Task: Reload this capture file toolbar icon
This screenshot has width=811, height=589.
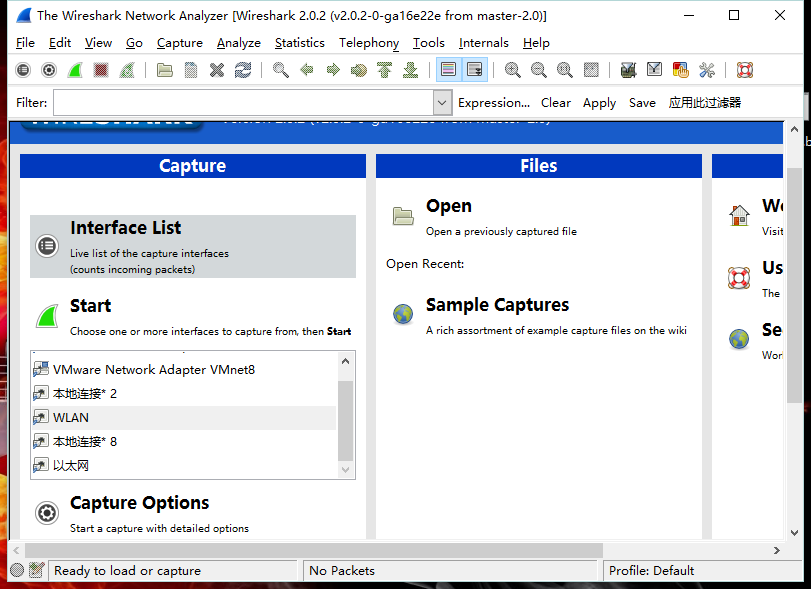Action: pyautogui.click(x=243, y=70)
